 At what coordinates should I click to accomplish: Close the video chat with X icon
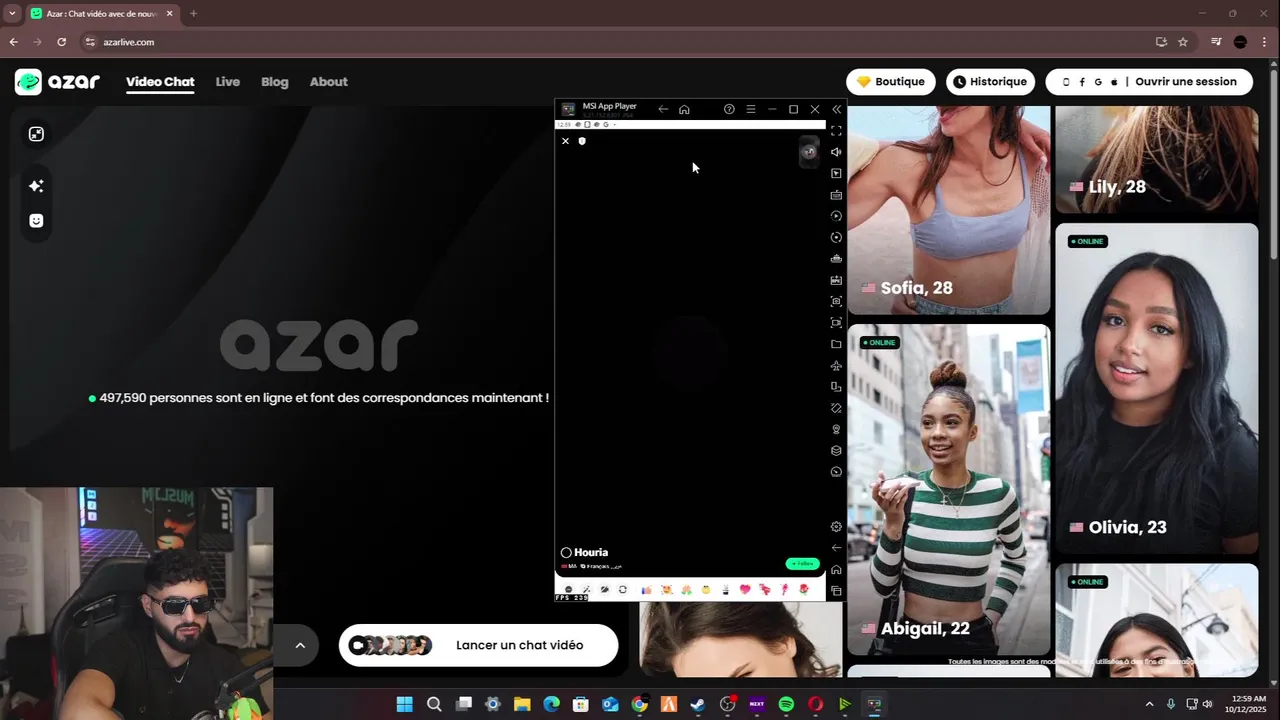point(565,141)
